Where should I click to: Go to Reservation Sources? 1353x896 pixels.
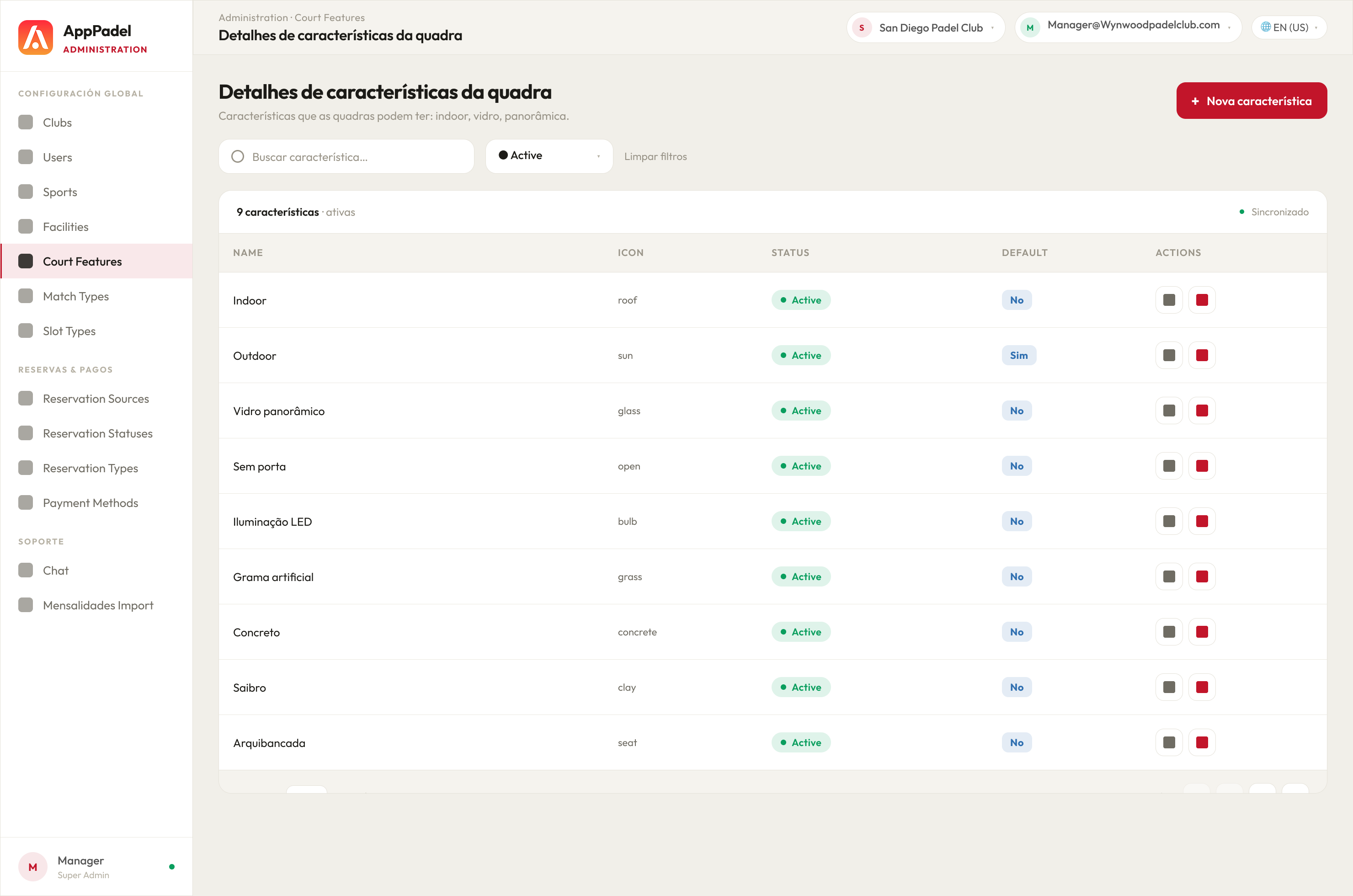click(x=96, y=398)
